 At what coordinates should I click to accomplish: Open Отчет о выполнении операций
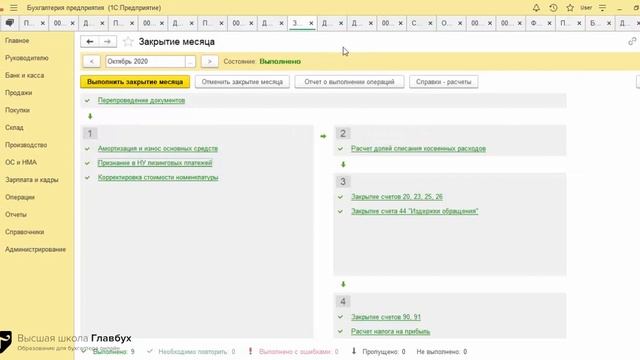(x=349, y=82)
